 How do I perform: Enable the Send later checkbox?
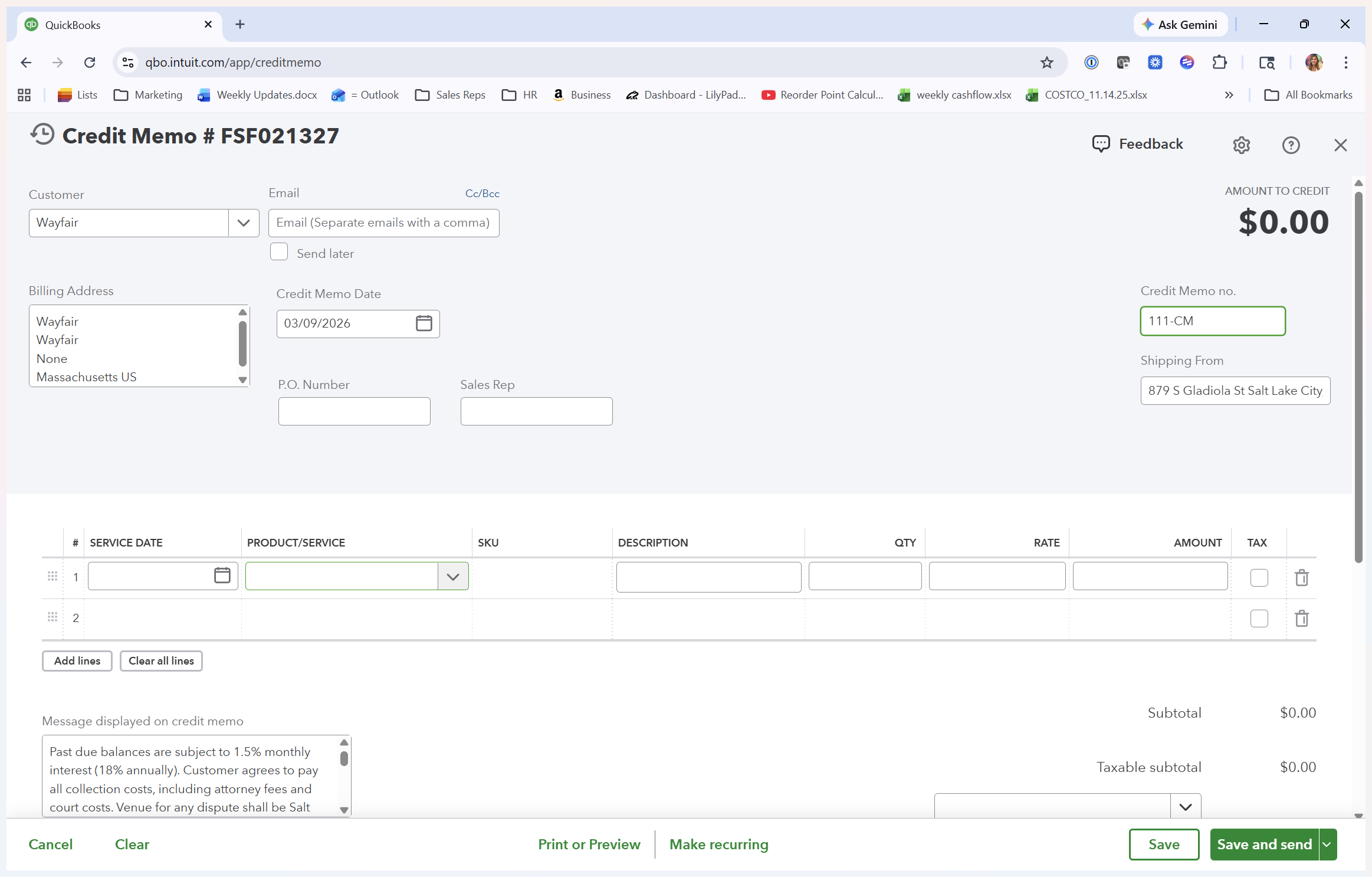point(279,252)
